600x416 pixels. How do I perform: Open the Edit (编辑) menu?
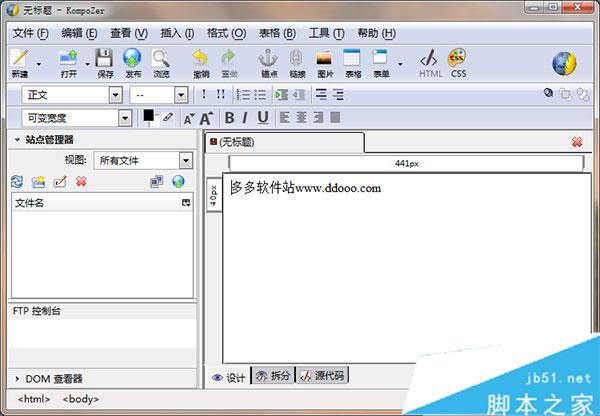(x=79, y=33)
